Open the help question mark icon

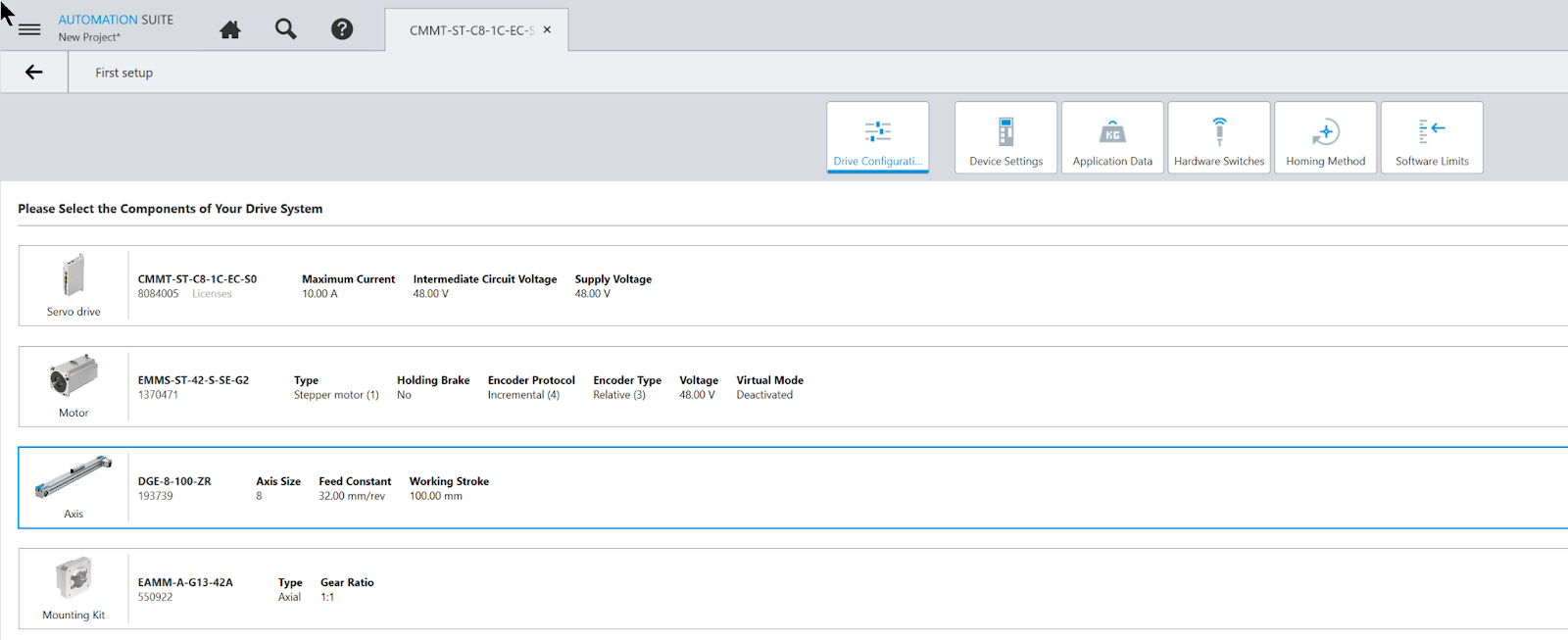342,29
